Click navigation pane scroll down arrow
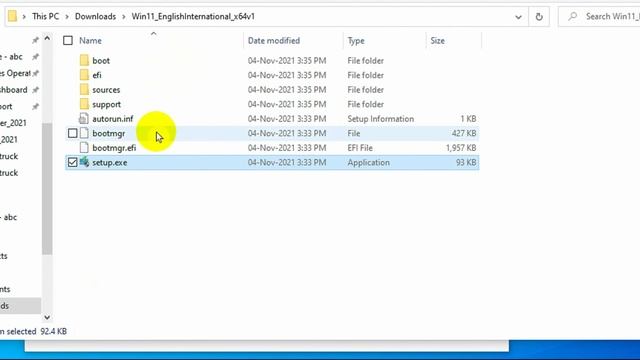The image size is (640, 360). tap(47, 317)
